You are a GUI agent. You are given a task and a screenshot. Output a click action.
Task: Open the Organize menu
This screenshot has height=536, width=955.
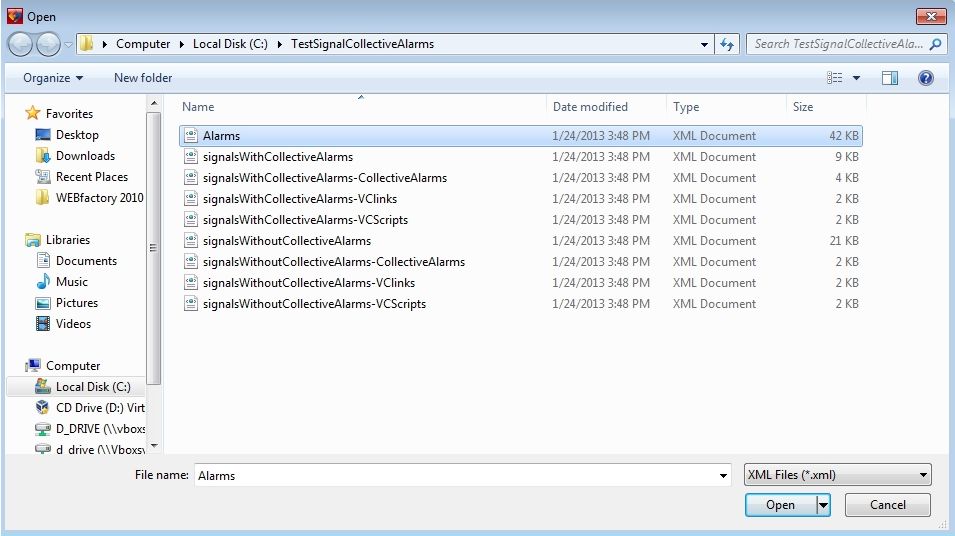pos(53,78)
